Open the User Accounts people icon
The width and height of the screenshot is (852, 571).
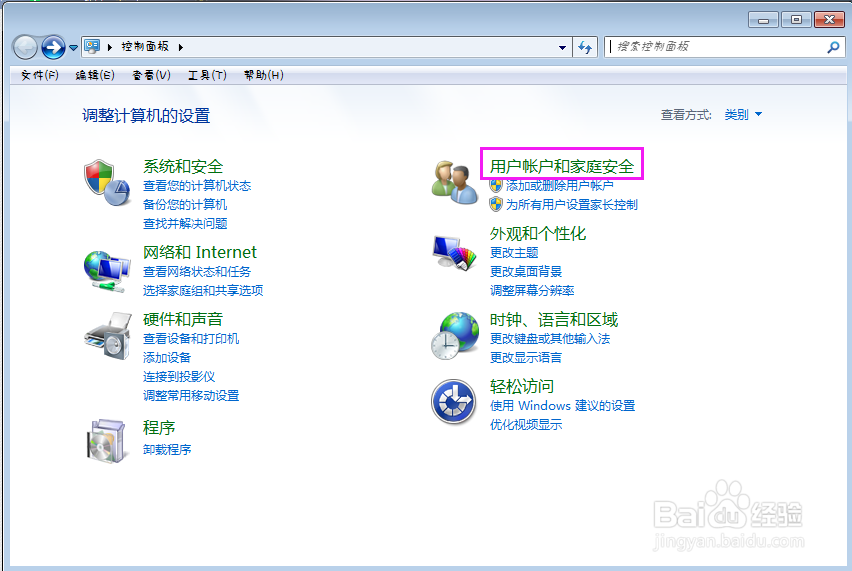455,183
